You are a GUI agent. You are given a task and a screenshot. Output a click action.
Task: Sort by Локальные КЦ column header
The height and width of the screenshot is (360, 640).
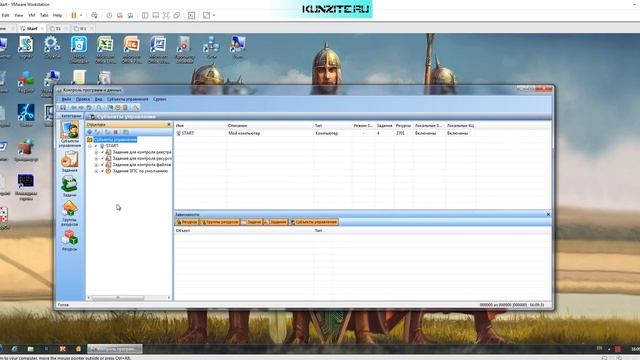pos(460,126)
